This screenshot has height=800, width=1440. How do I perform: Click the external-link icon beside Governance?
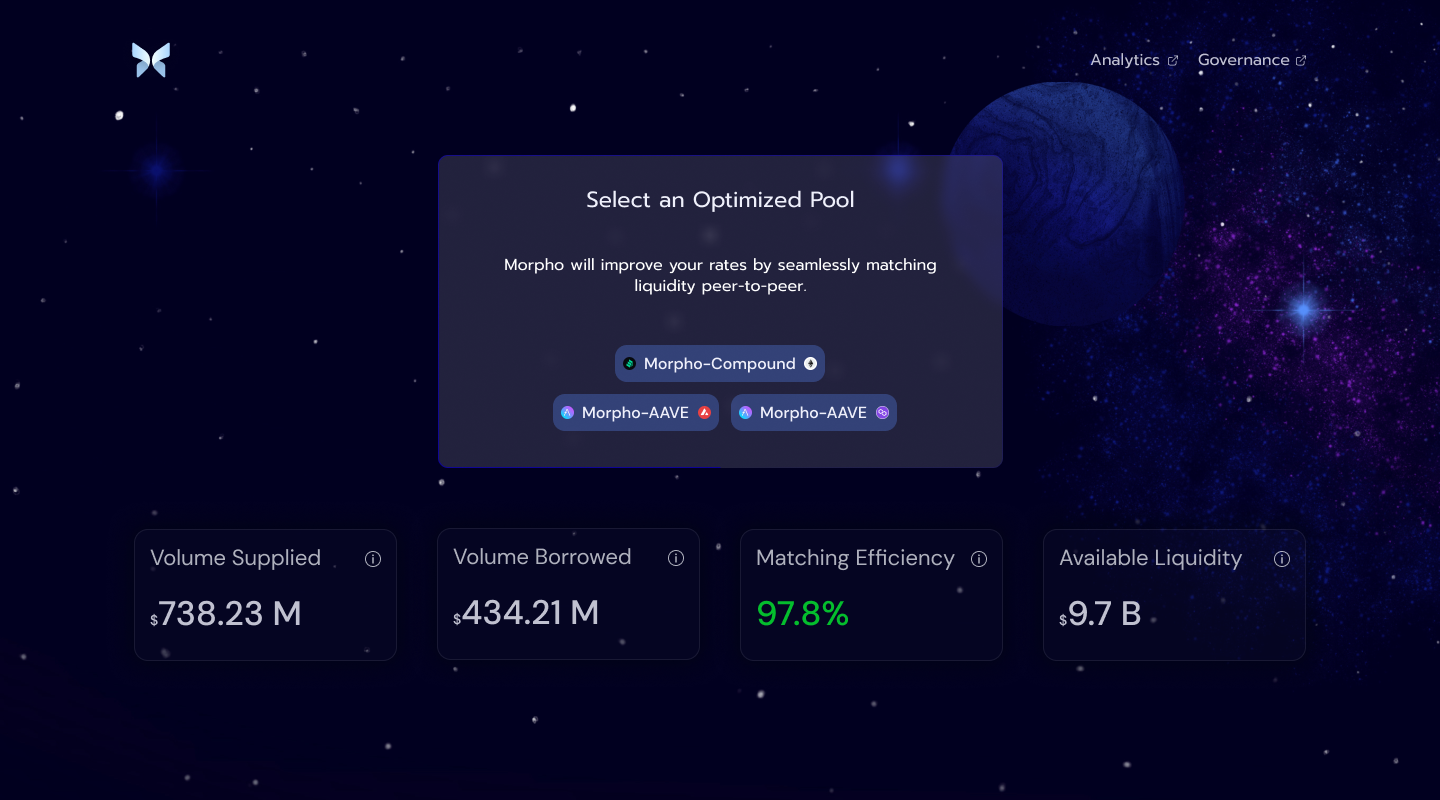coord(1301,61)
